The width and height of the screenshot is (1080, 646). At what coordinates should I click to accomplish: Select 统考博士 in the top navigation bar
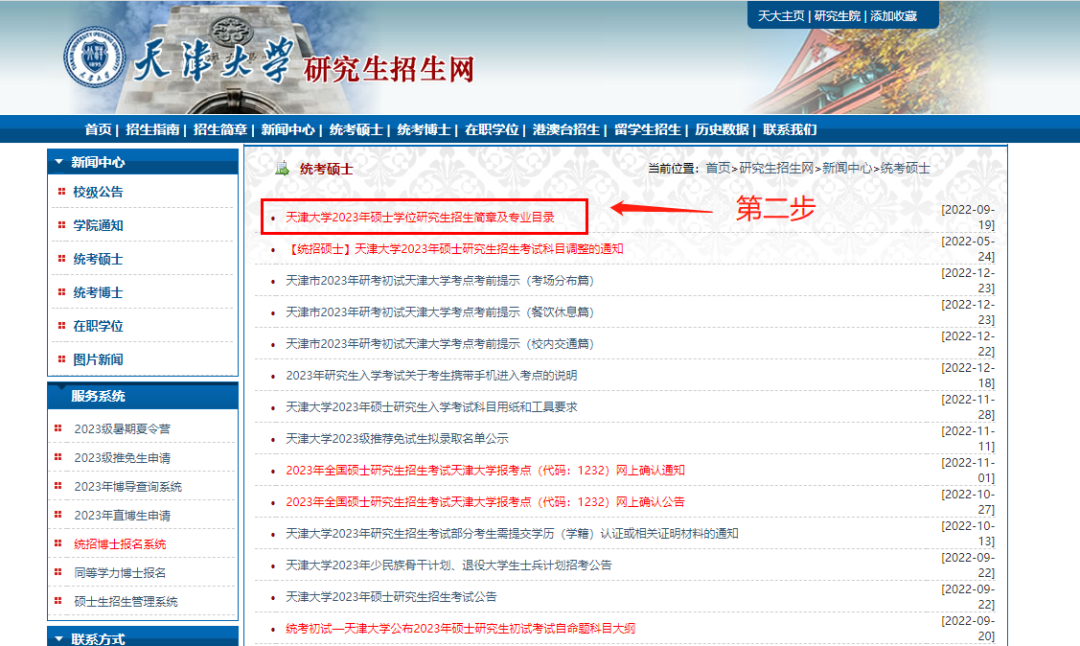pos(423,129)
